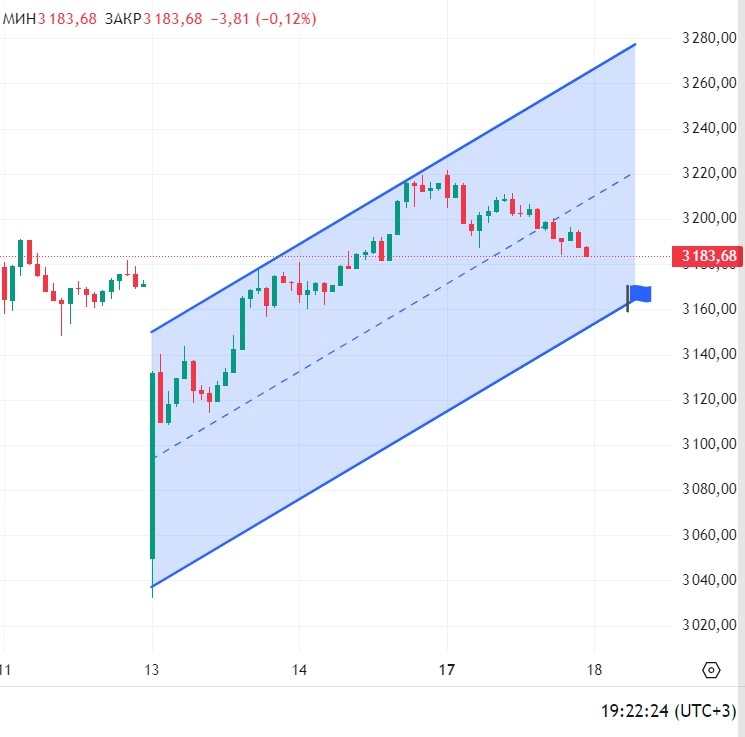
Task: Select the dashed channel midline
Action: tap(392, 316)
